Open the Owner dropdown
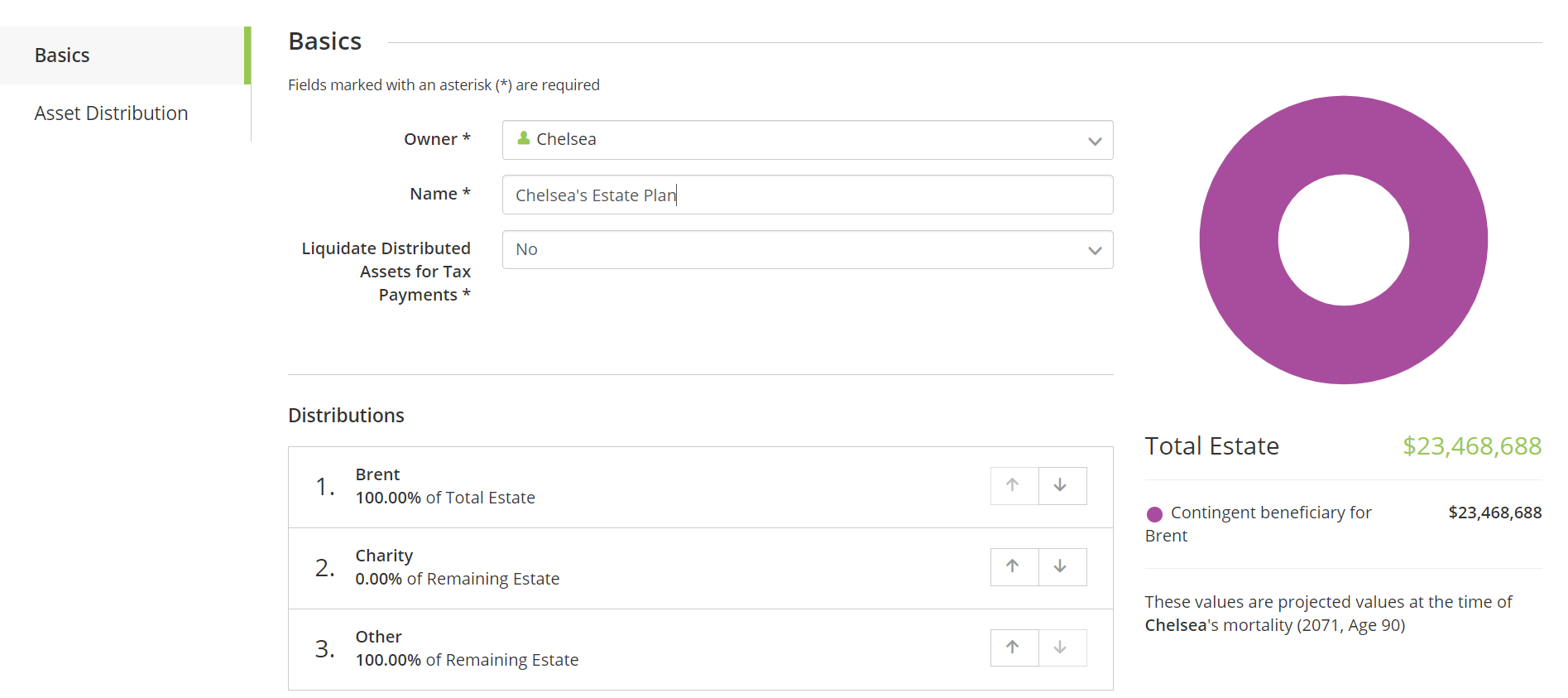 [807, 140]
